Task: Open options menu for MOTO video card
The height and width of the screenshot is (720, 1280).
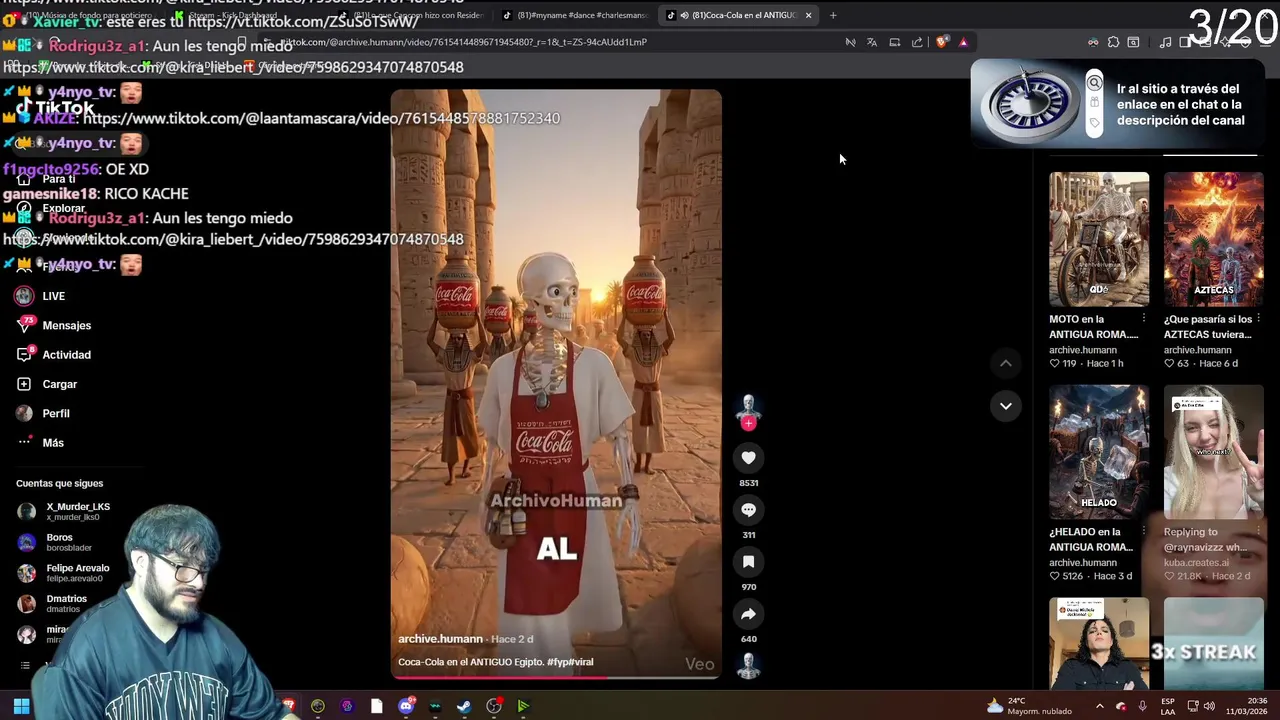Action: tap(1144, 319)
